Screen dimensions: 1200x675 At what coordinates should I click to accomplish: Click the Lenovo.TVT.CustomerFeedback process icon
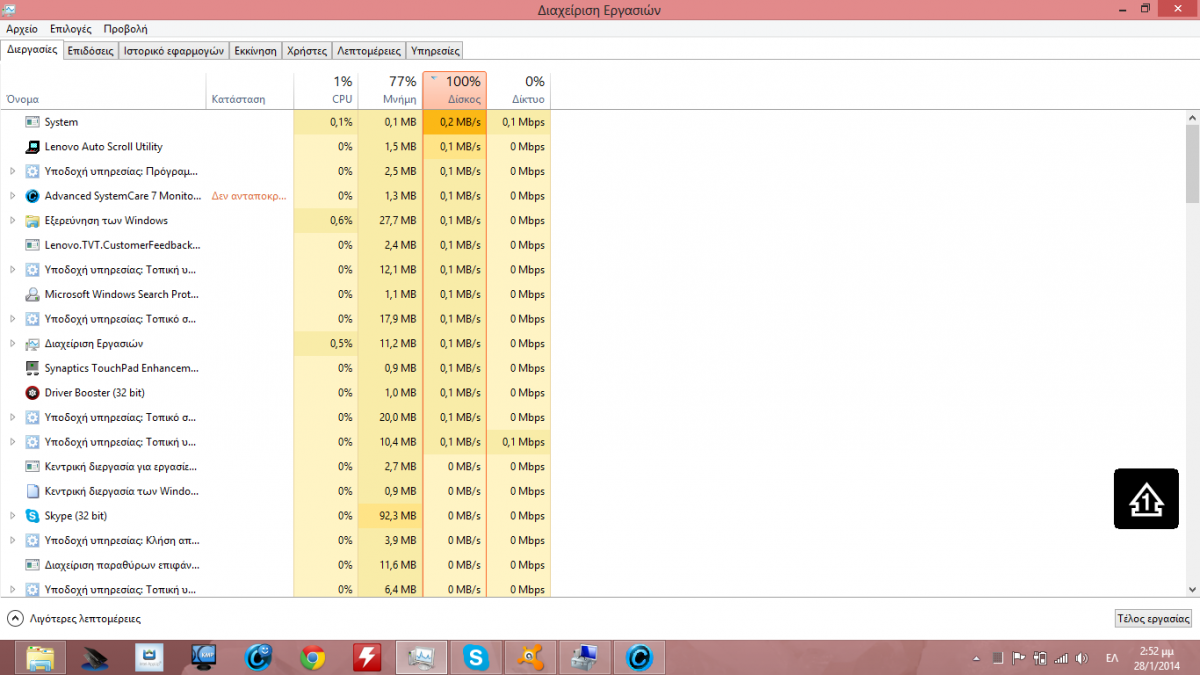(x=32, y=245)
